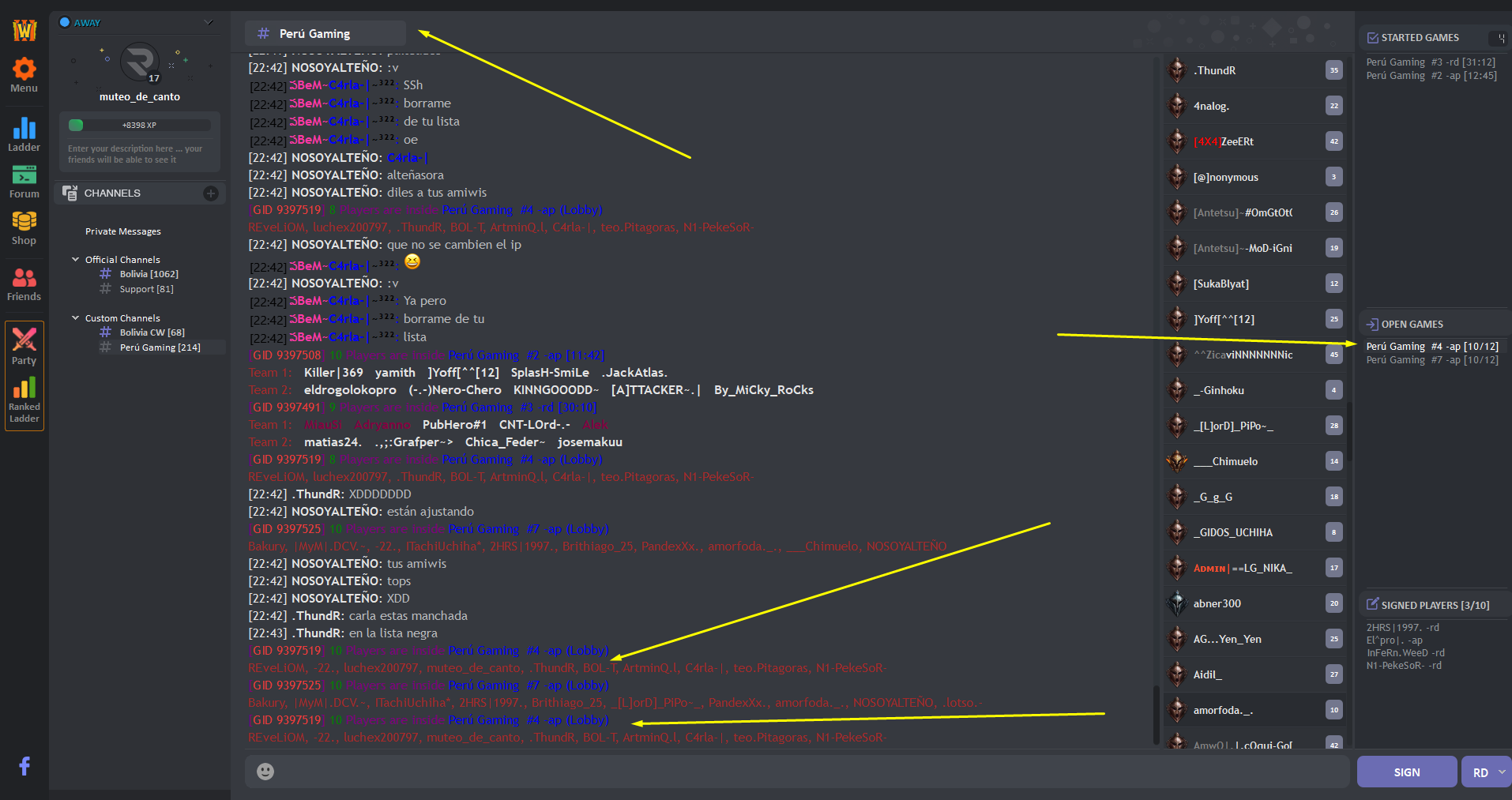Click signed player InFeRn.WeeD -rd

(x=1405, y=653)
